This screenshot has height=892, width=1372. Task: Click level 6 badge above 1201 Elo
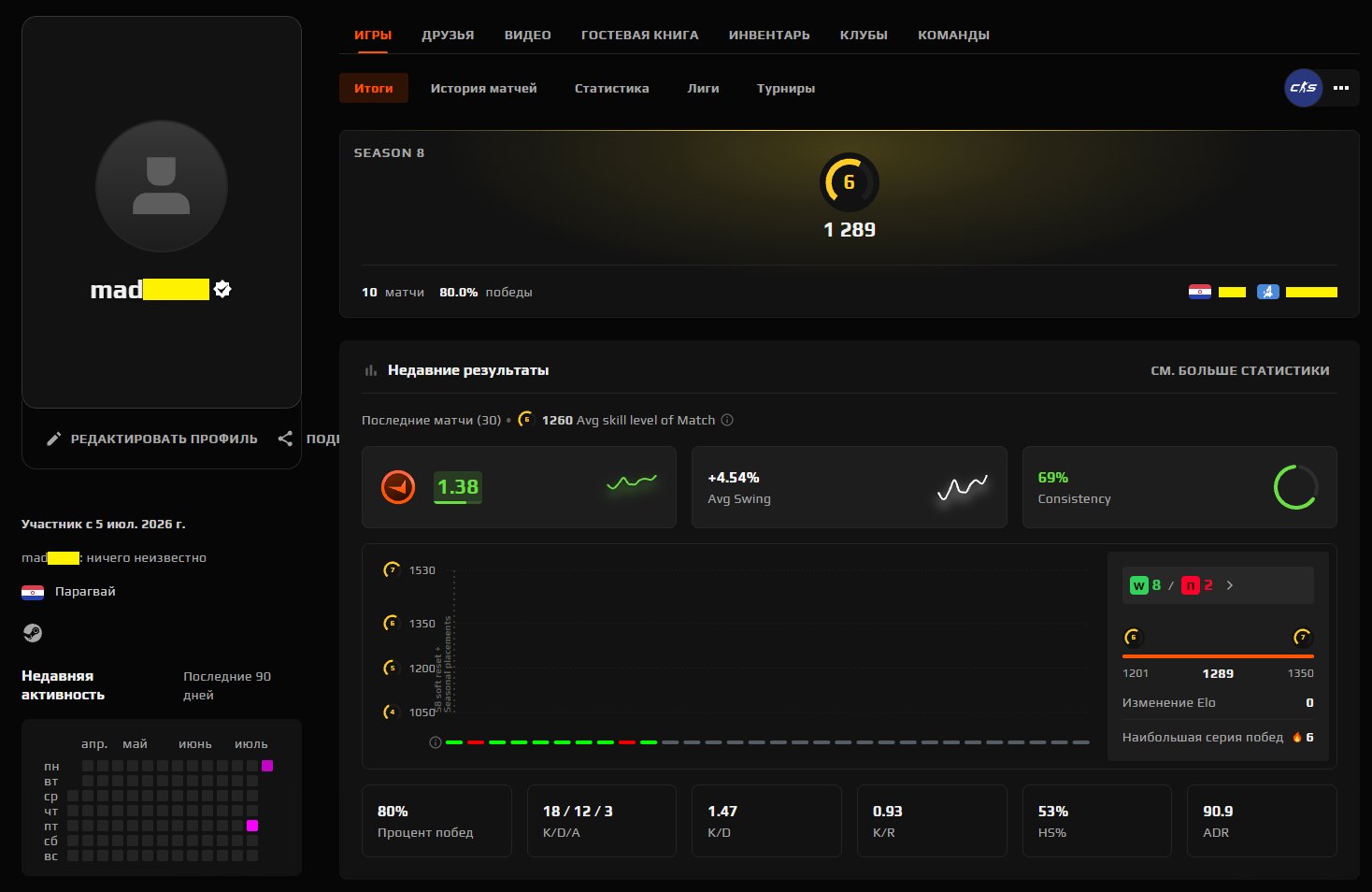click(x=1133, y=638)
